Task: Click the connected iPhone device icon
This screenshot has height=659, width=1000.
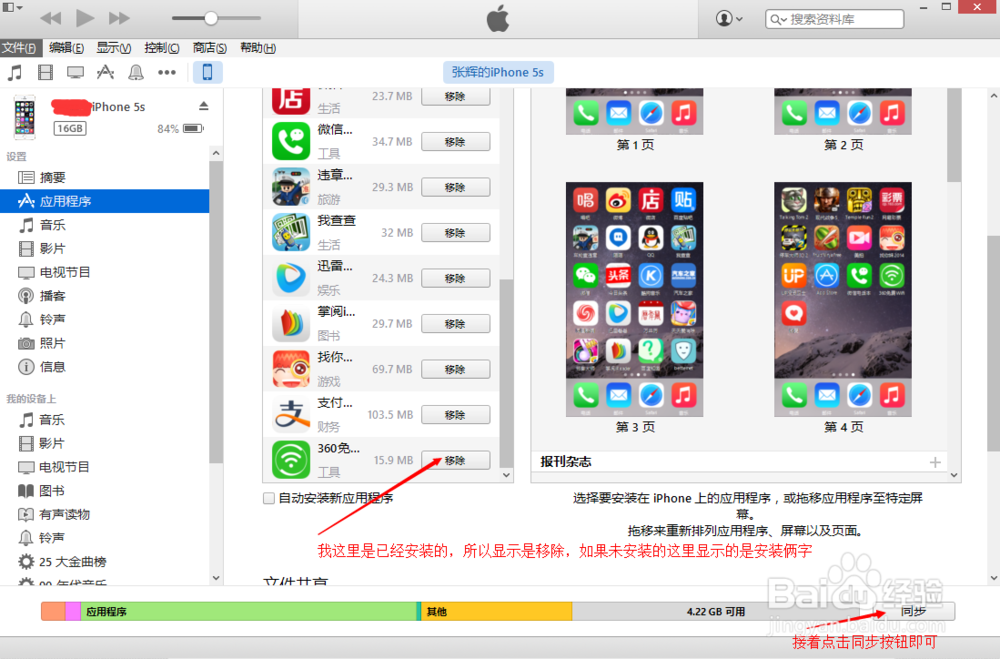Action: coord(207,71)
